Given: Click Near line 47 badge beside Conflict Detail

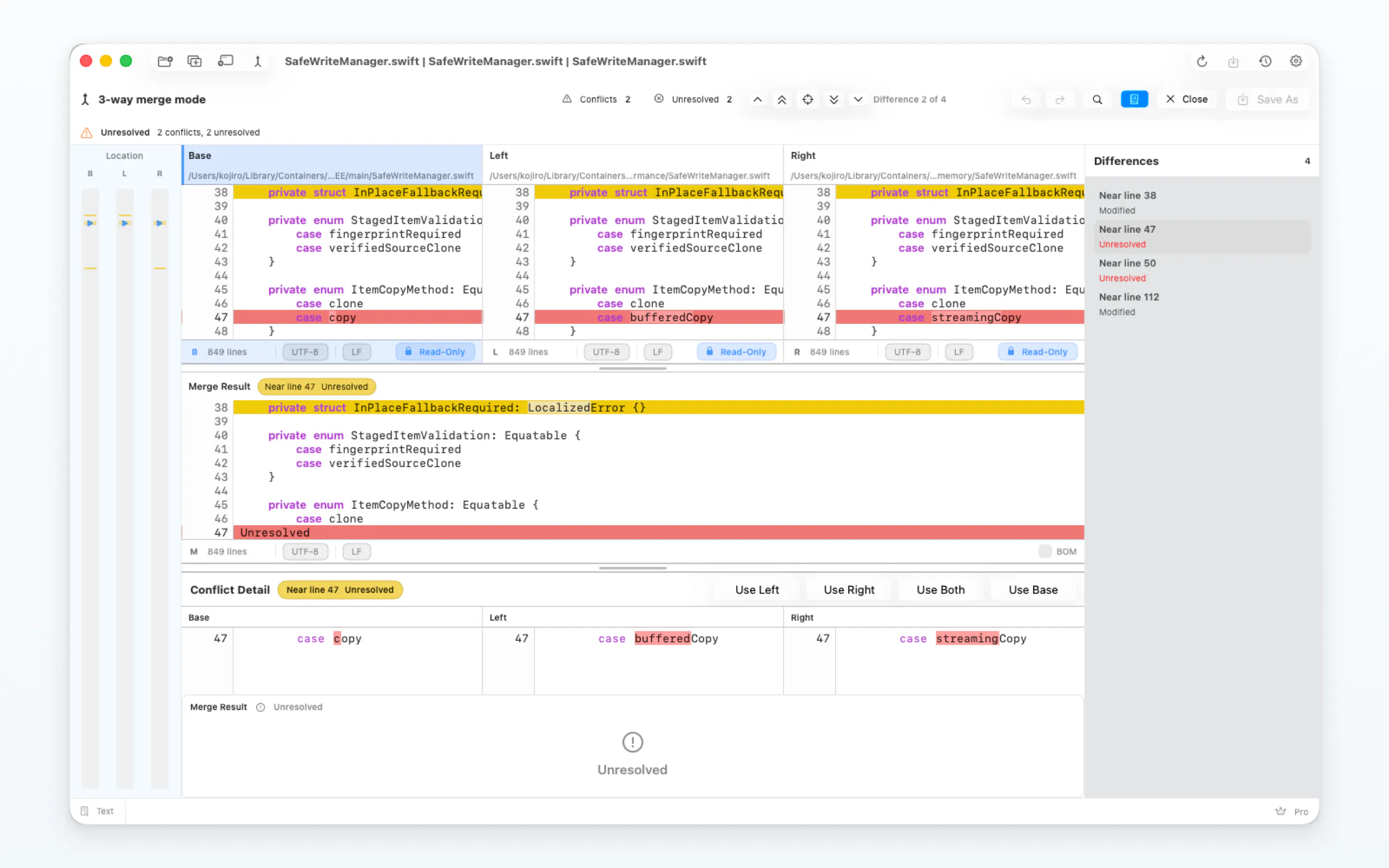Looking at the screenshot, I should point(340,590).
